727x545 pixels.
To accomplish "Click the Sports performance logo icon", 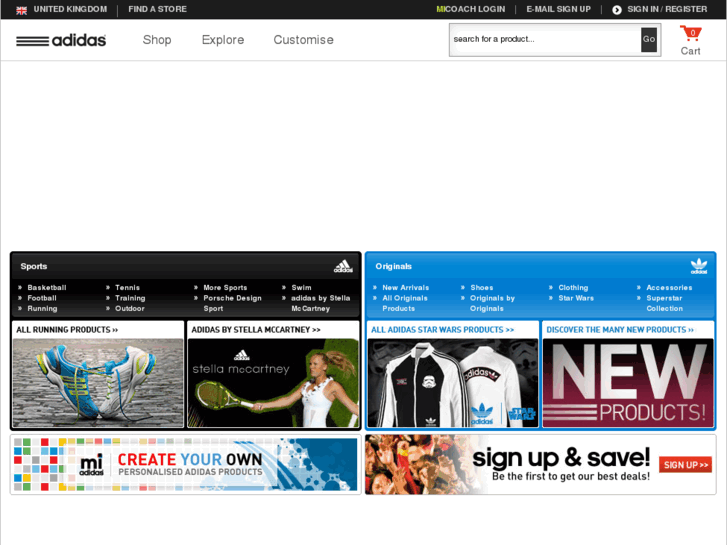I will click(x=343, y=266).
